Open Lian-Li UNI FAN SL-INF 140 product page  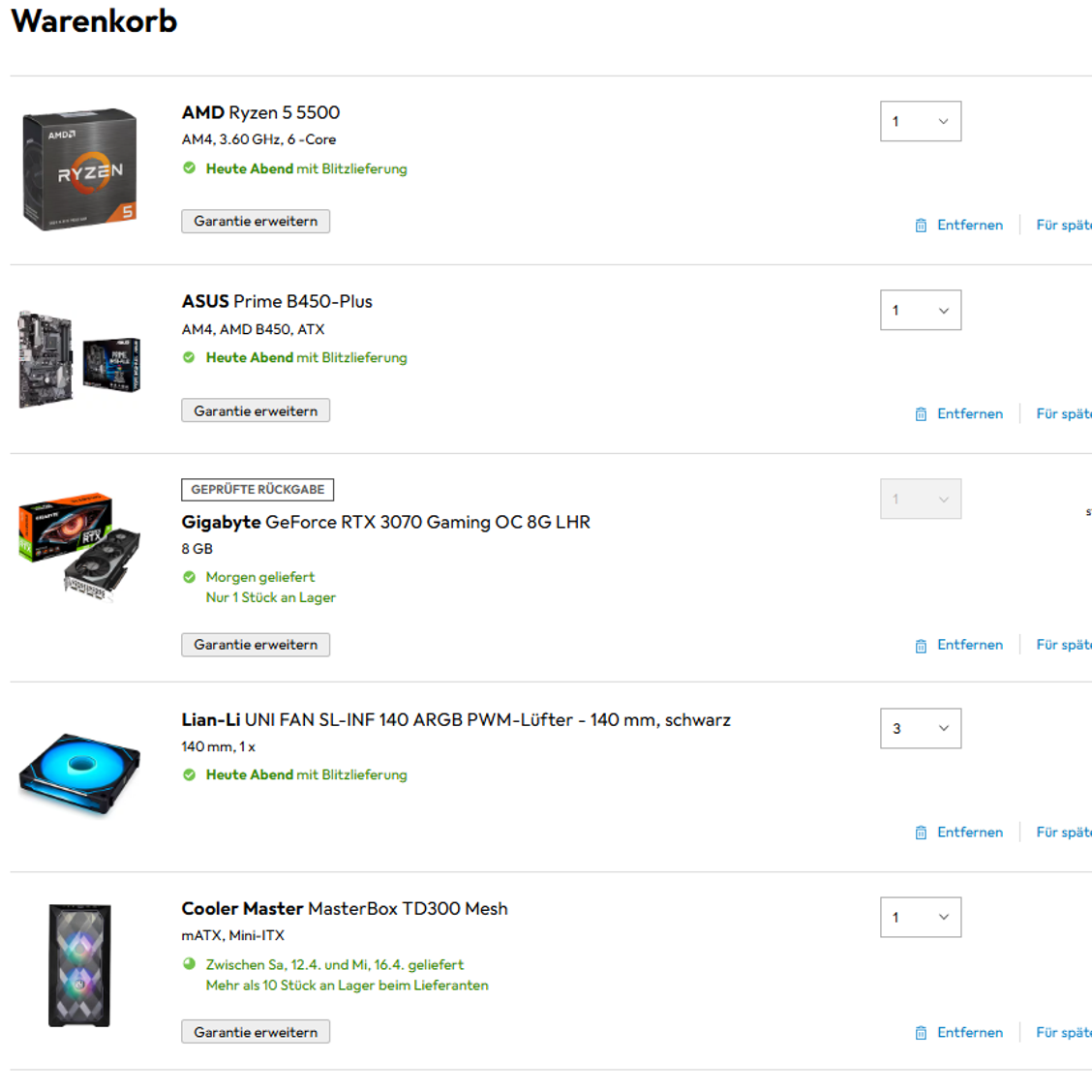(456, 719)
